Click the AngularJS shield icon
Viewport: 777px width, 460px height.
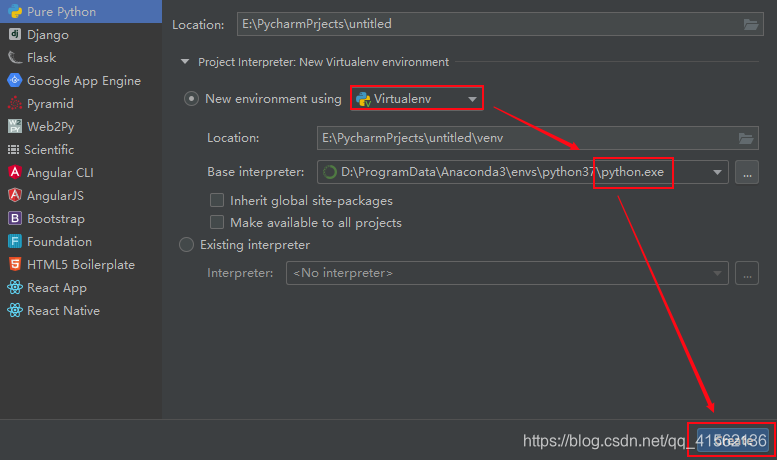click(x=15, y=195)
